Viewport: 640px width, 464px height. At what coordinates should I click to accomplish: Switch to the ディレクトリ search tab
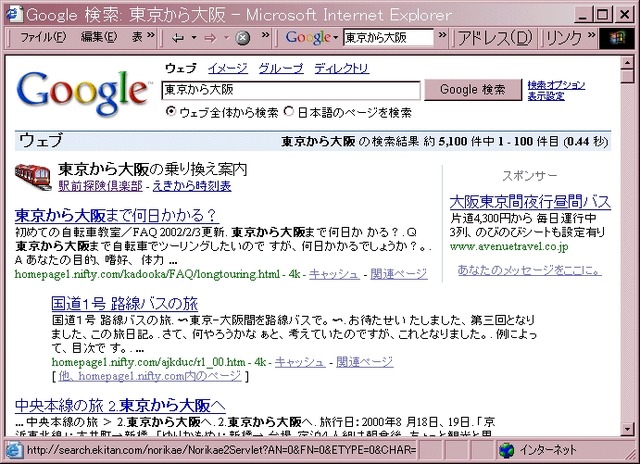click(342, 68)
